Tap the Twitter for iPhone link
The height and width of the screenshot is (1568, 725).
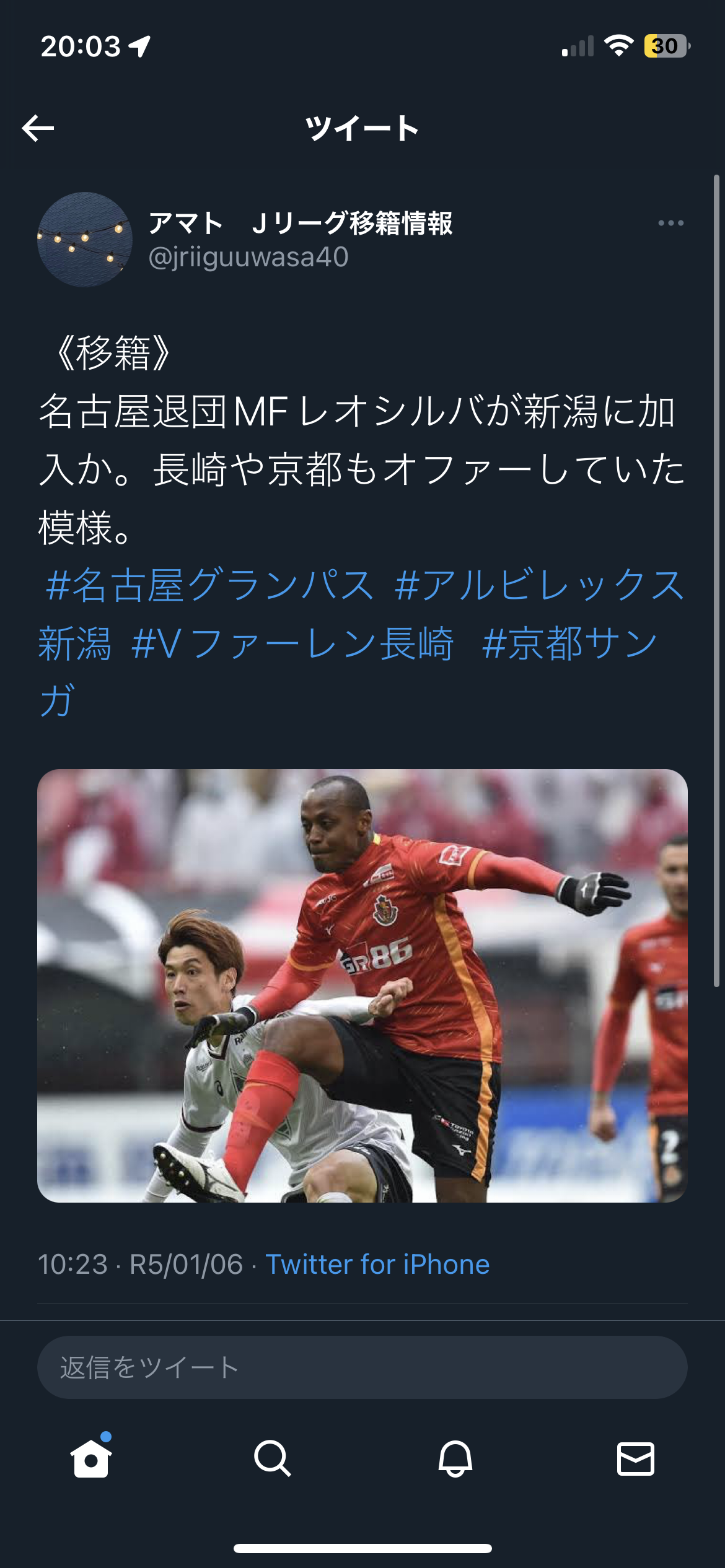pyautogui.click(x=377, y=1264)
